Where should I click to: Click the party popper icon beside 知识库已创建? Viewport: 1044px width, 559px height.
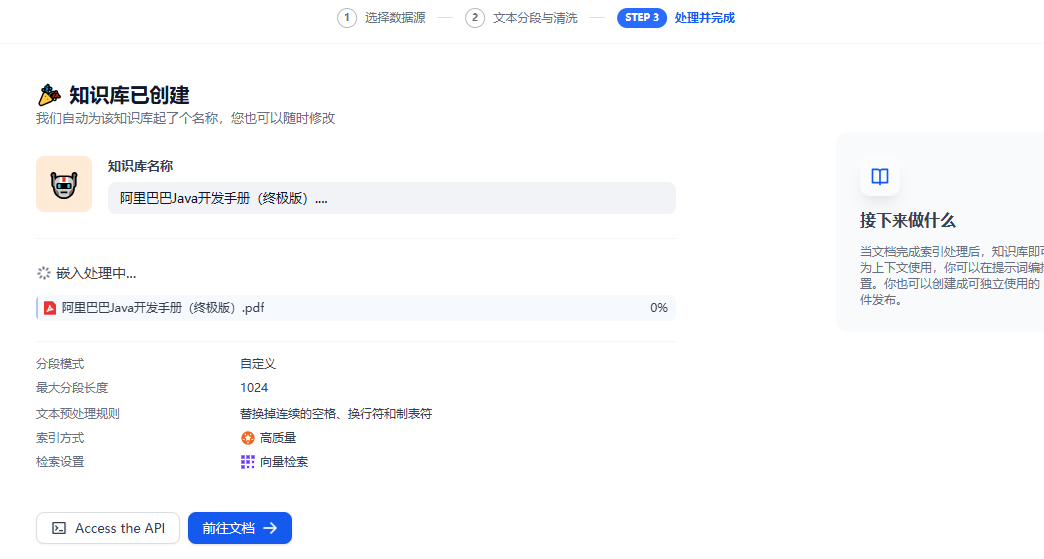point(49,95)
